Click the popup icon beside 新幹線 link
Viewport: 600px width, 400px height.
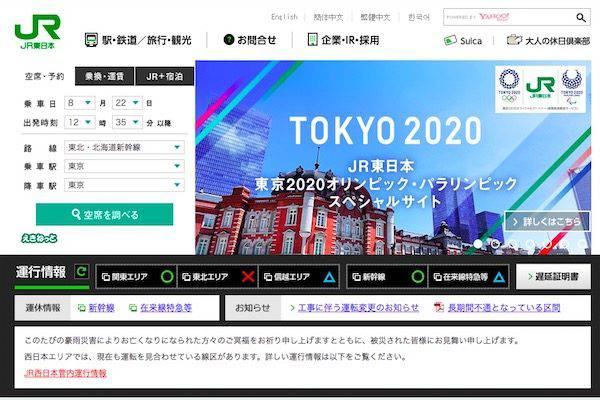coord(82,308)
